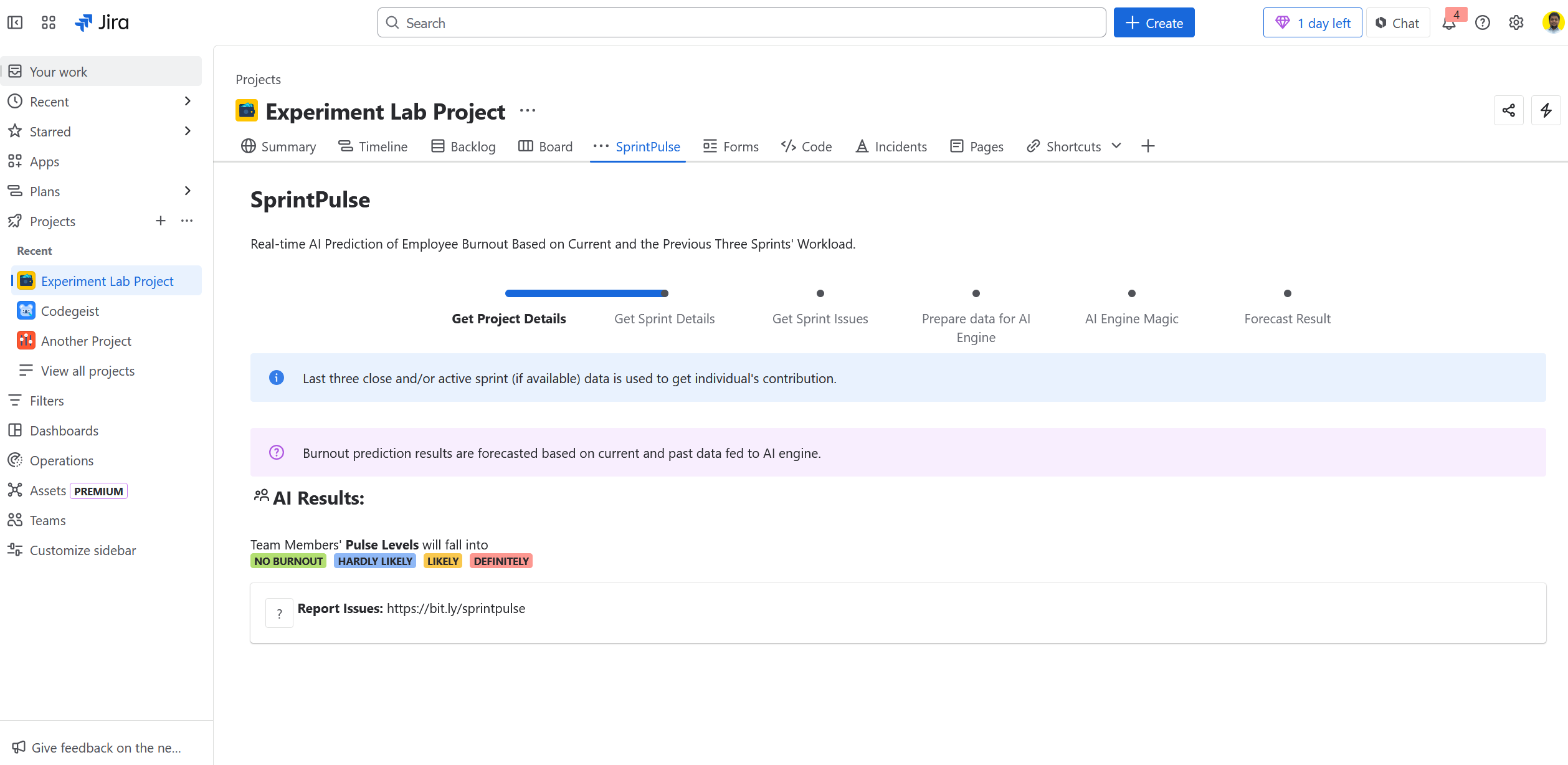Switch to the Backlog tab
The image size is (1568, 765).
pos(463,146)
